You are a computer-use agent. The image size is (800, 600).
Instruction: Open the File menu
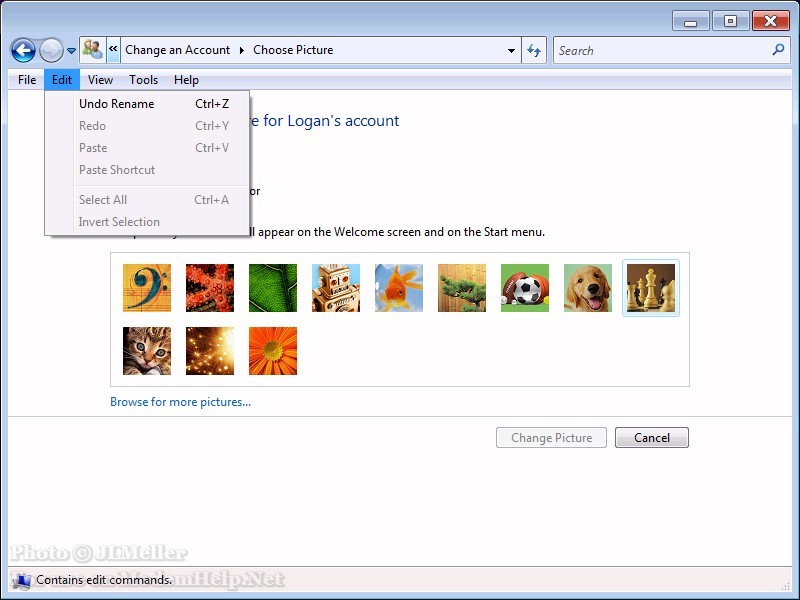tap(27, 80)
